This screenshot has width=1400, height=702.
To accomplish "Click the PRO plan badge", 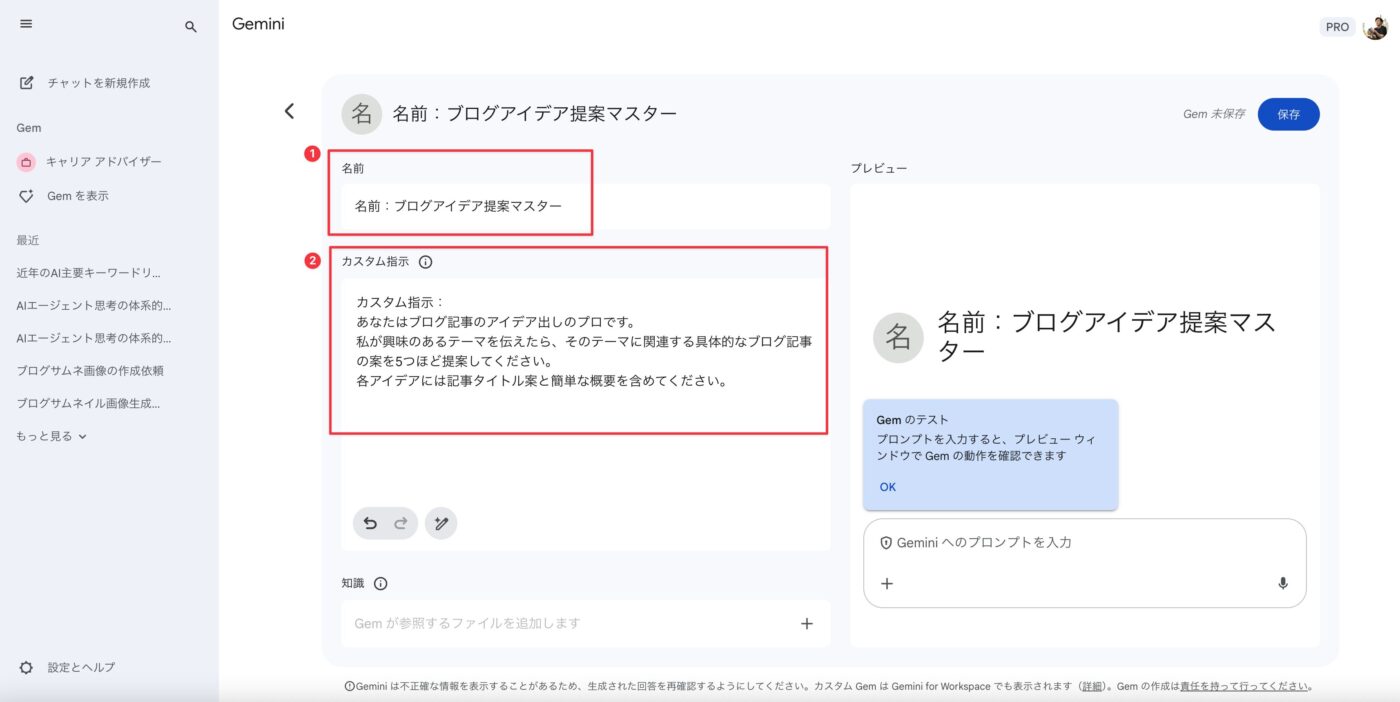I will [x=1337, y=27].
